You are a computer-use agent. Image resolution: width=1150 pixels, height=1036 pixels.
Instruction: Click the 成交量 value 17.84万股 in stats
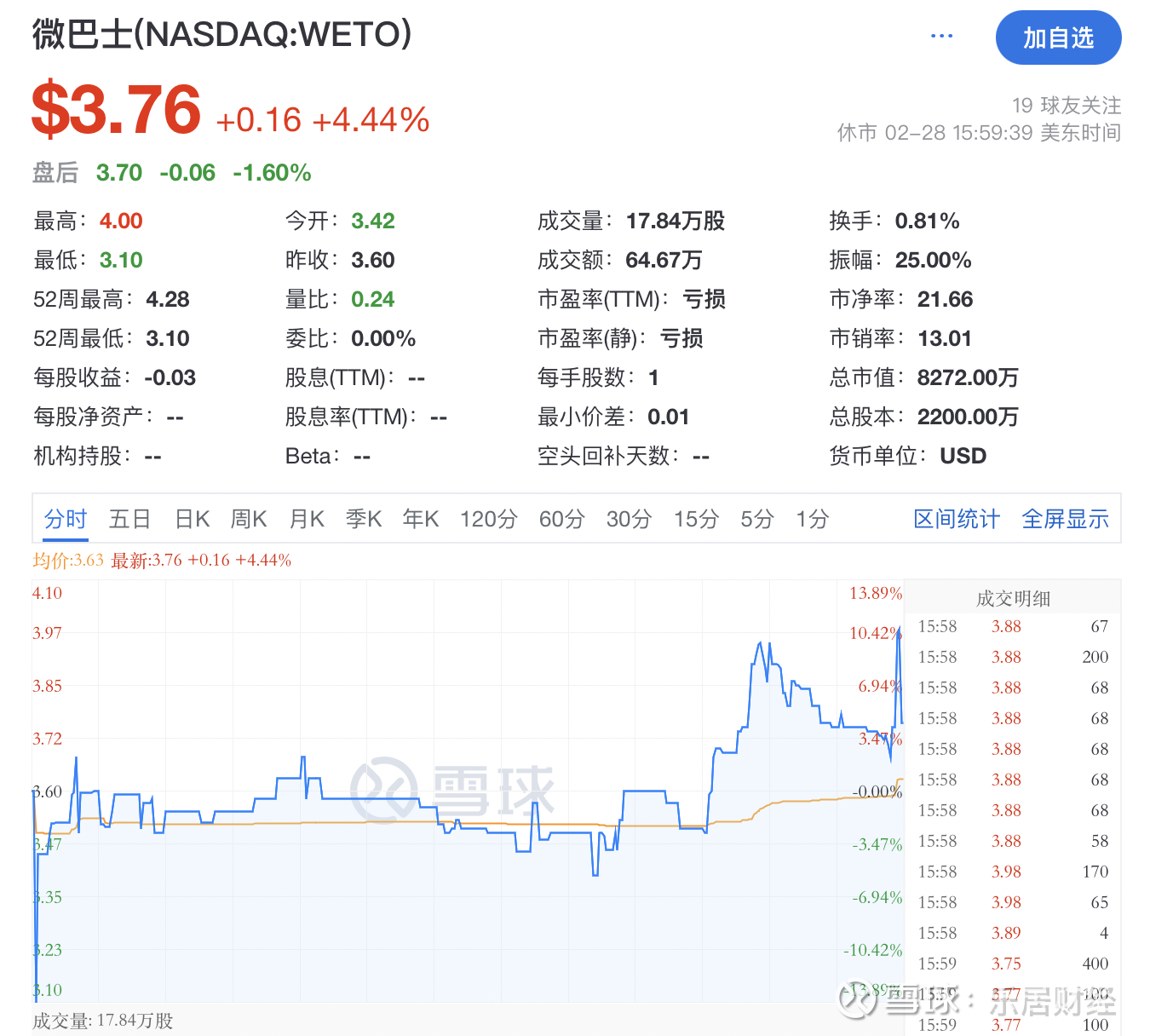coord(676,222)
